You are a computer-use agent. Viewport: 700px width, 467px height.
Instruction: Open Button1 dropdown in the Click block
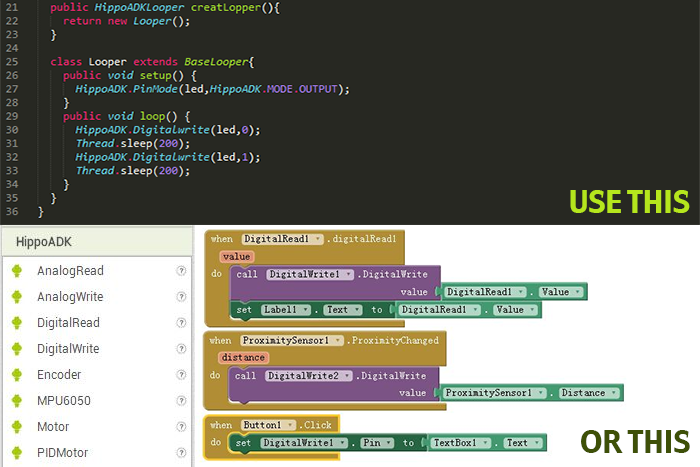[x=269, y=425]
